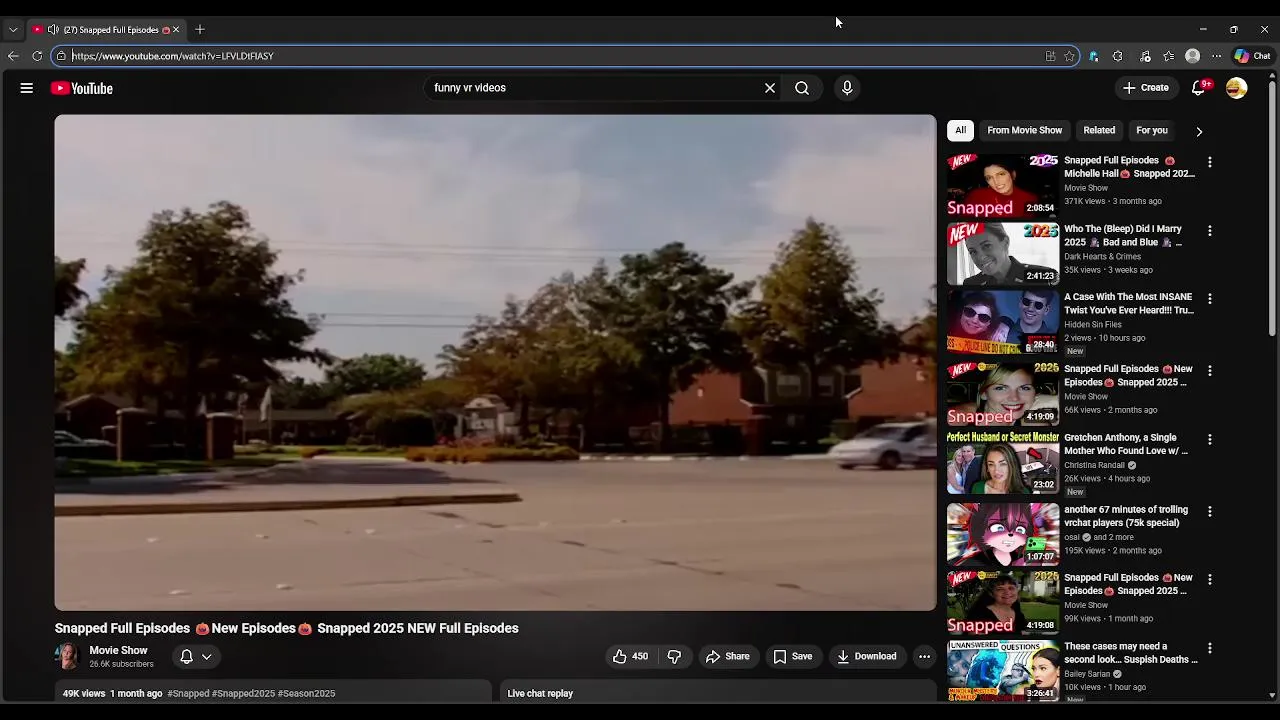
Task: Open browser favorites list icon
Action: pos(1168,56)
